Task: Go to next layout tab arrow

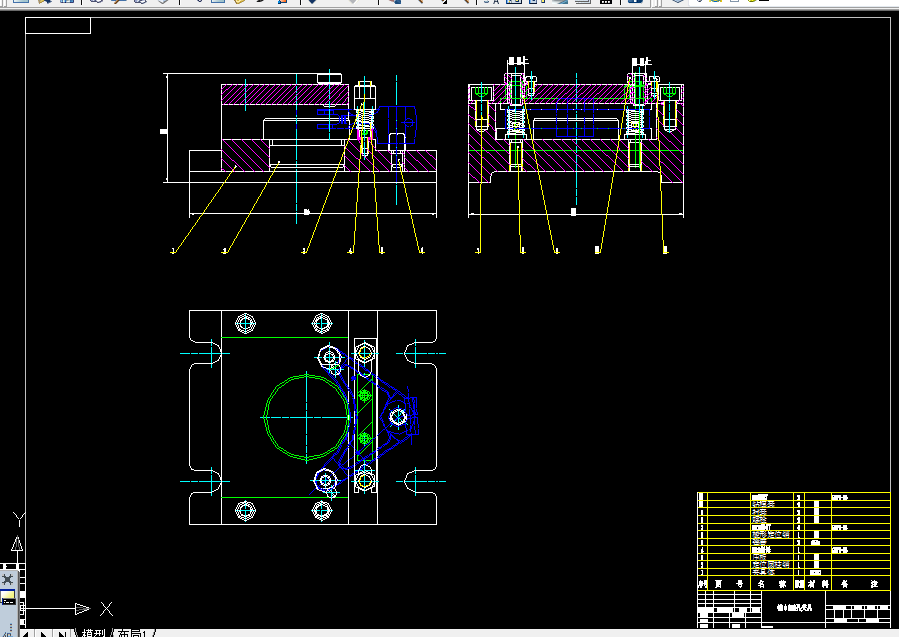Action: 44,634
